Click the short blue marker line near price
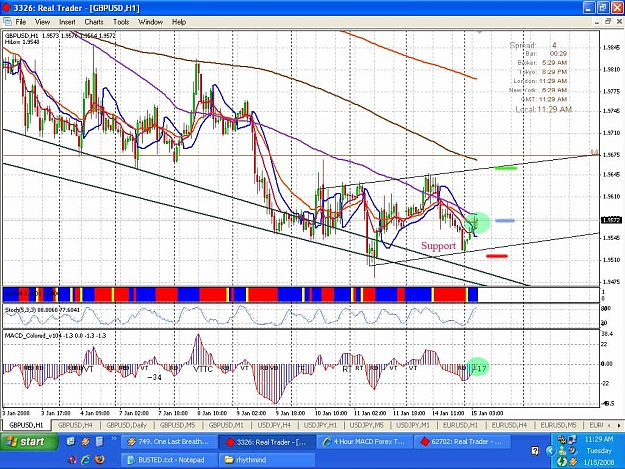This screenshot has width=625, height=469. [x=505, y=220]
